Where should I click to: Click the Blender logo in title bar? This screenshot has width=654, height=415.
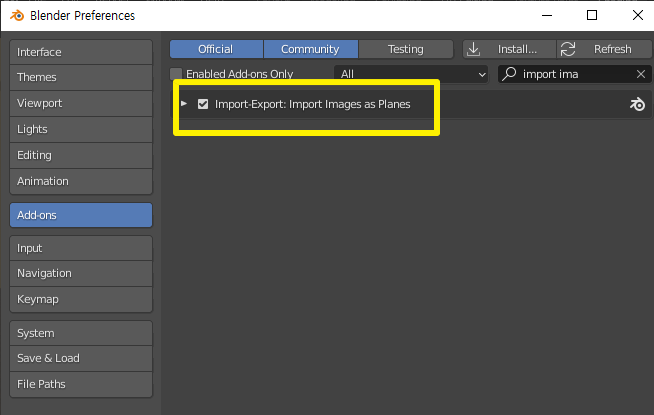17,16
